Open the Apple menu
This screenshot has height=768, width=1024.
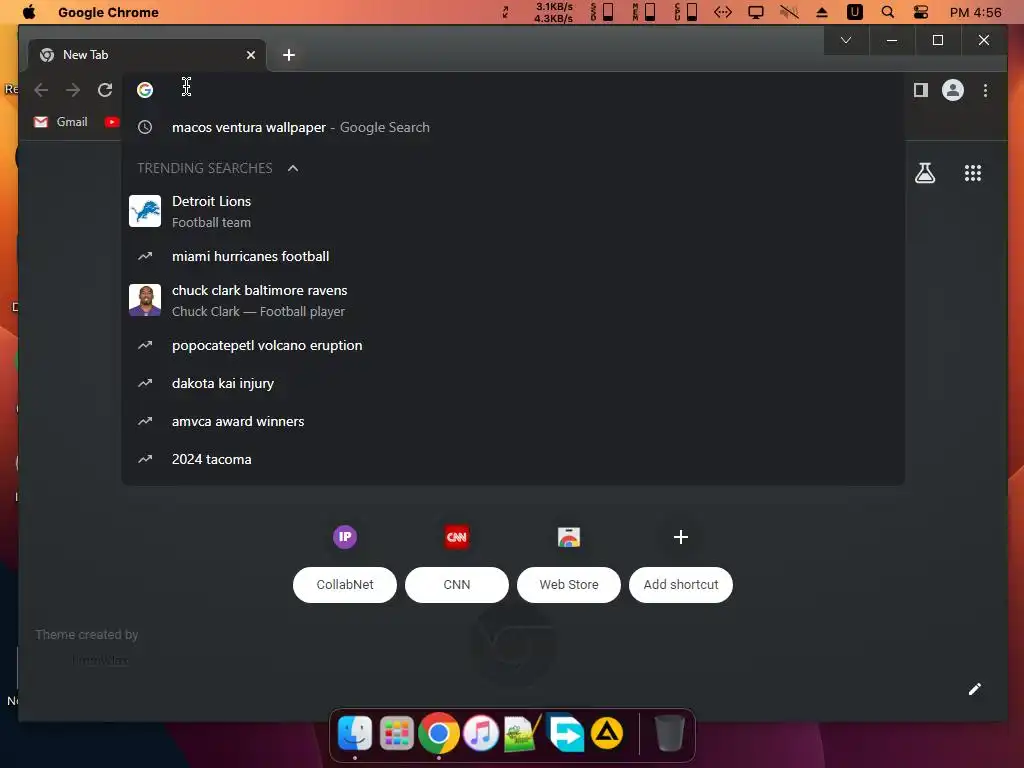point(29,12)
